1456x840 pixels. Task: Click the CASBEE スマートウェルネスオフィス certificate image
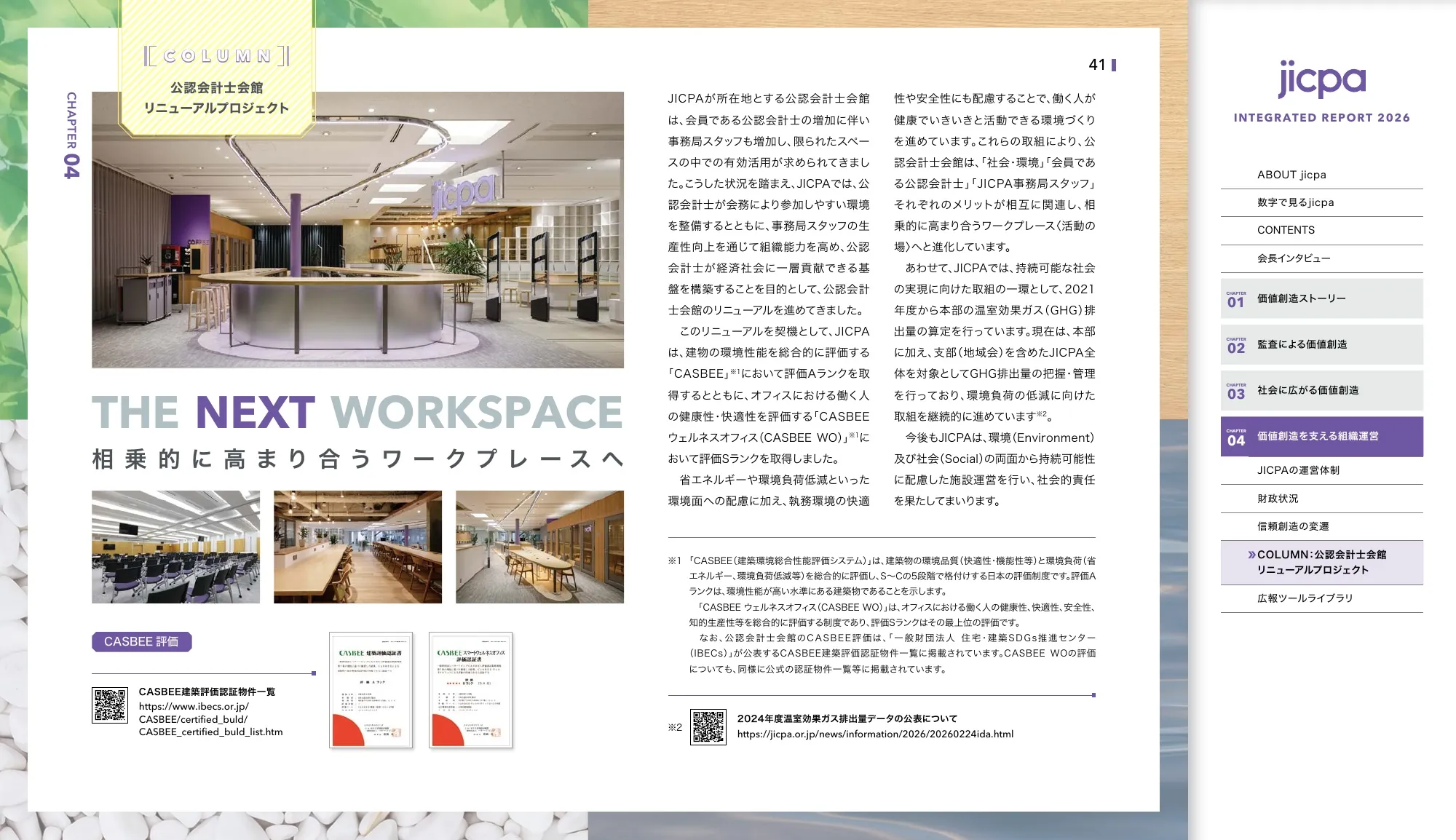[470, 690]
